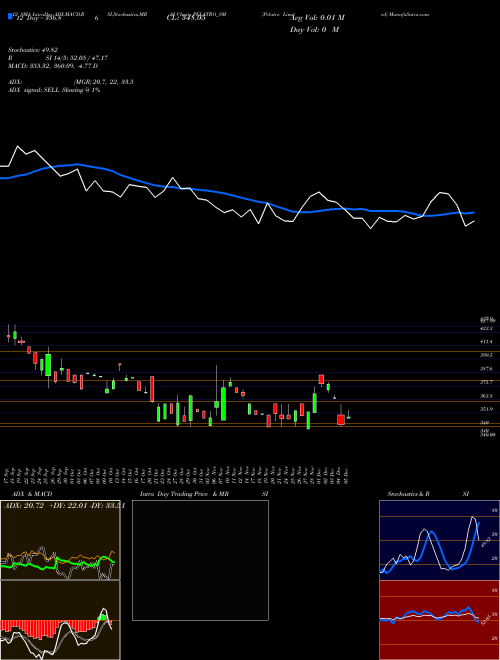Click the '363.8' price axis label
Screen dimensions: 500x660
tap(486, 396)
